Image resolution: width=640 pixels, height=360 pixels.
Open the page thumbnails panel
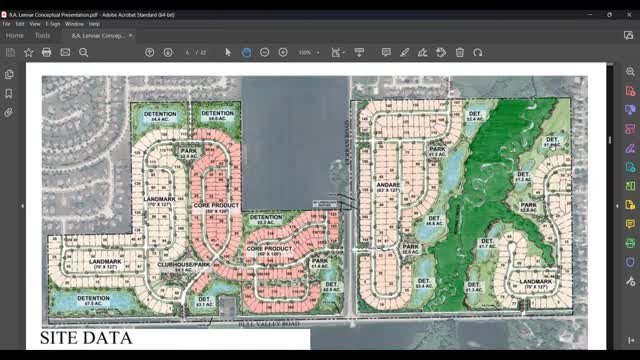[x=9, y=74]
